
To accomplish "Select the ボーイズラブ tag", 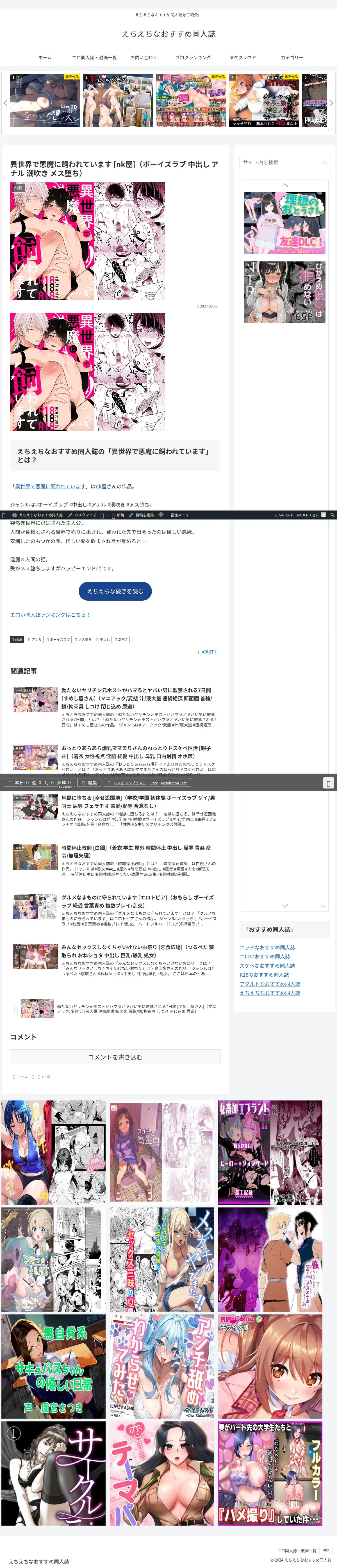I will point(58,640).
